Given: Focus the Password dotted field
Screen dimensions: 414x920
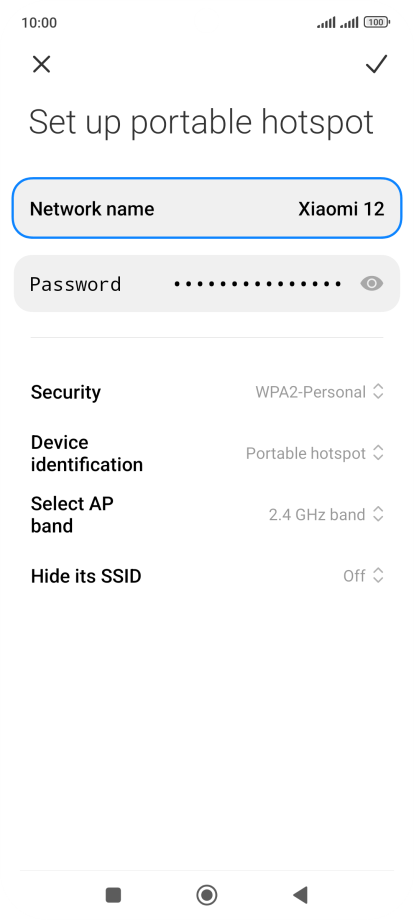Looking at the screenshot, I should pos(207,284).
